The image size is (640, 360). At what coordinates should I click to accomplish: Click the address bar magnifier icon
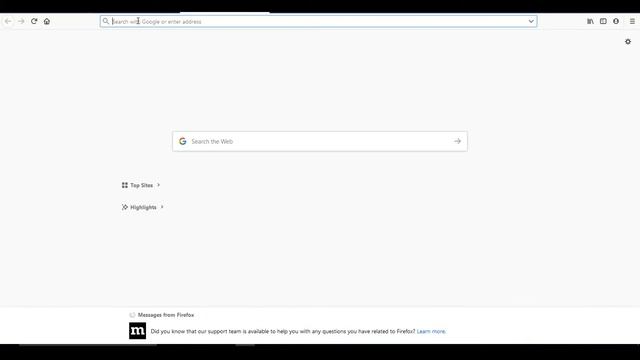(x=106, y=21)
